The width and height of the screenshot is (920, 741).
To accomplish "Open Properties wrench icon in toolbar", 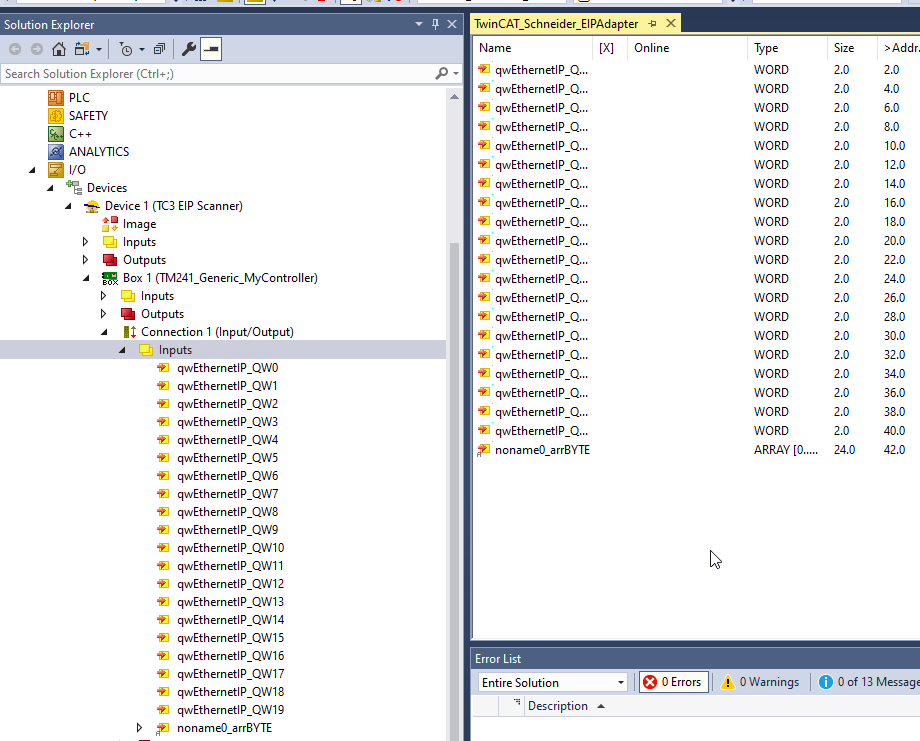I will pos(188,49).
